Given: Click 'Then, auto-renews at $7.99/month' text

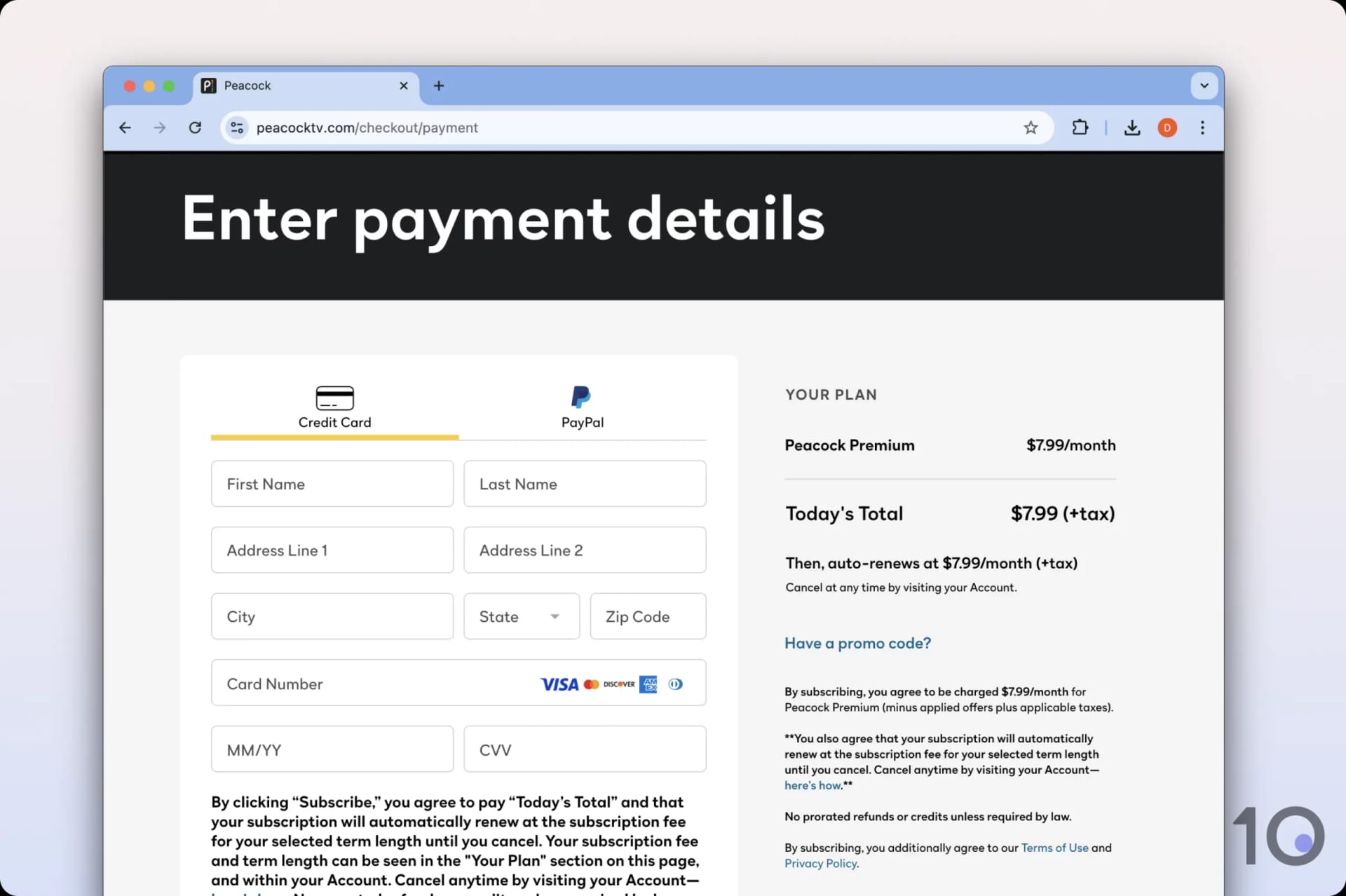Looking at the screenshot, I should pyautogui.click(x=931, y=563).
